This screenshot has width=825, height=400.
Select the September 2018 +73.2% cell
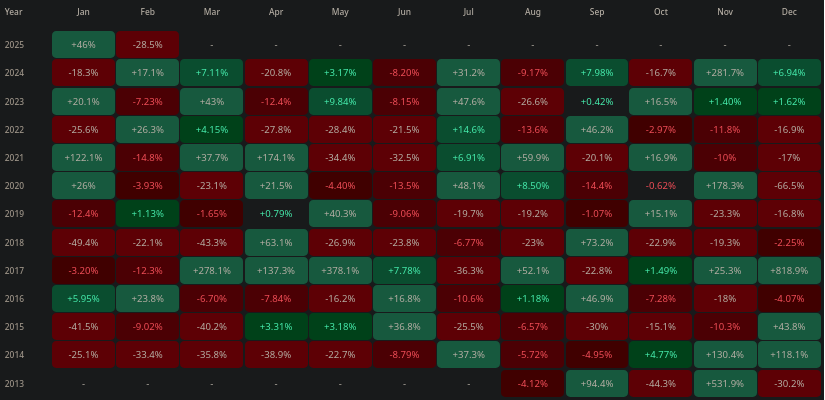(597, 243)
